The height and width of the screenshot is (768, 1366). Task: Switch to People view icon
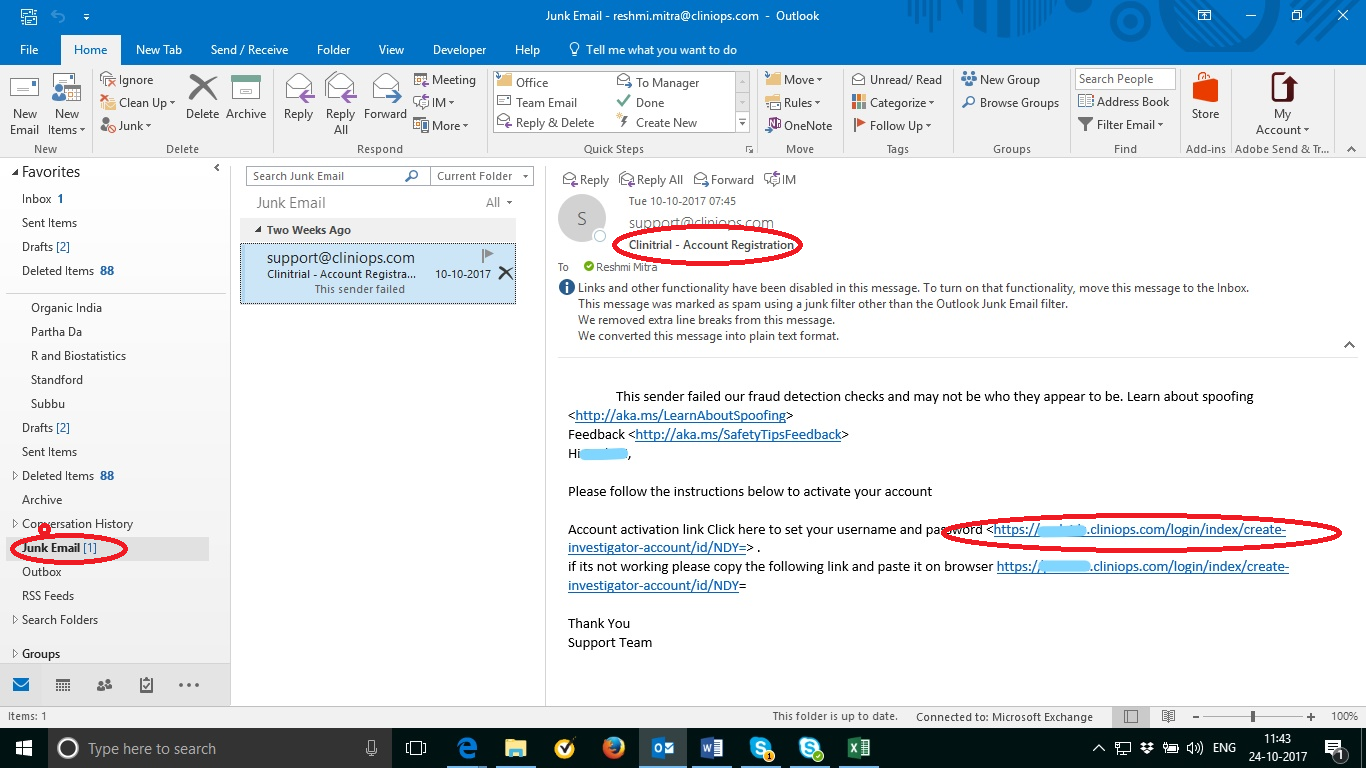pyautogui.click(x=104, y=685)
